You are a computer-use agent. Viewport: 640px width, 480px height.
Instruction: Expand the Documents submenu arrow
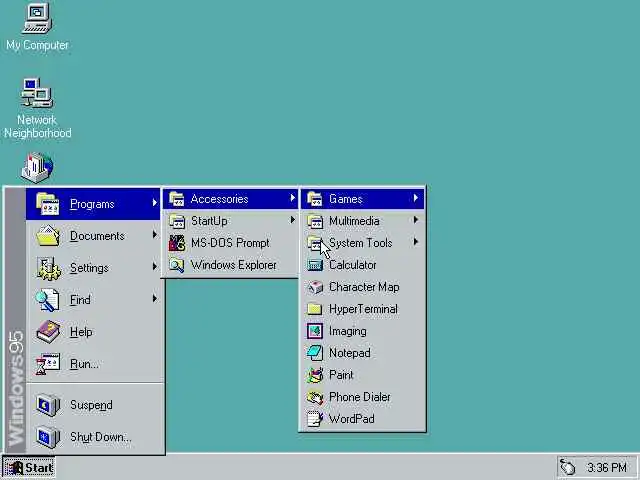tap(155, 234)
